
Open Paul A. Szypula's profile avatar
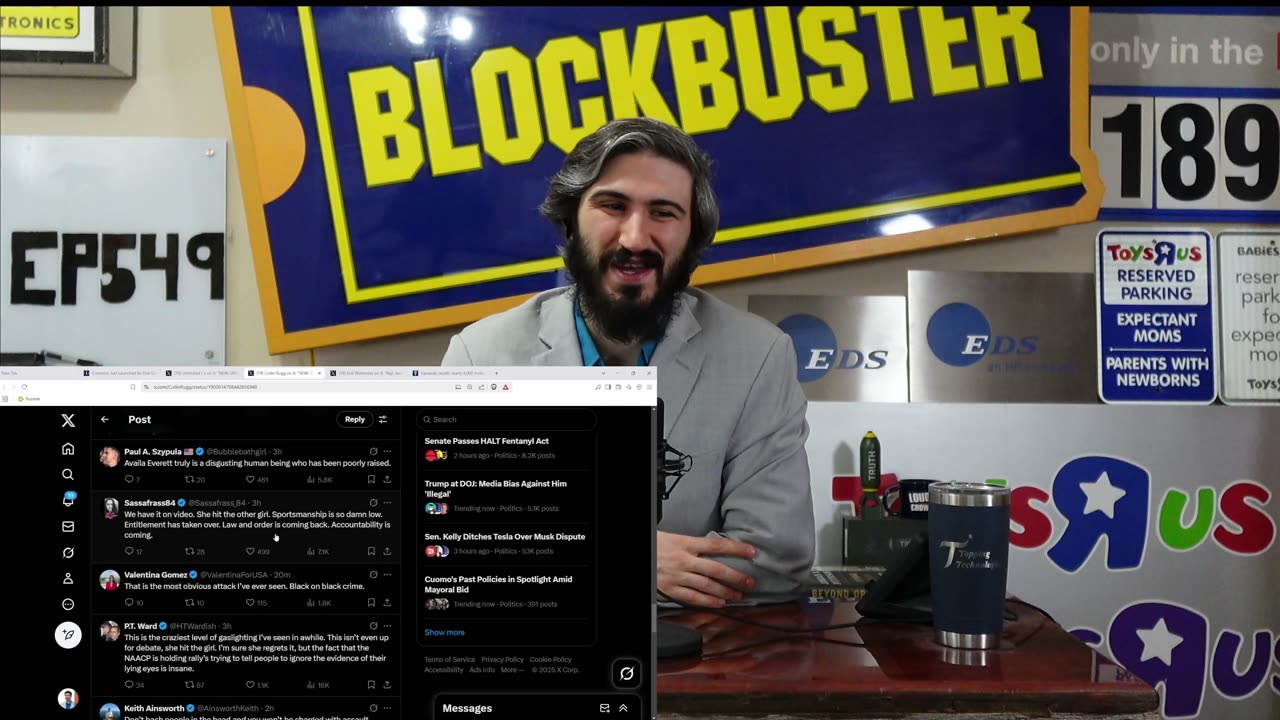(109, 457)
